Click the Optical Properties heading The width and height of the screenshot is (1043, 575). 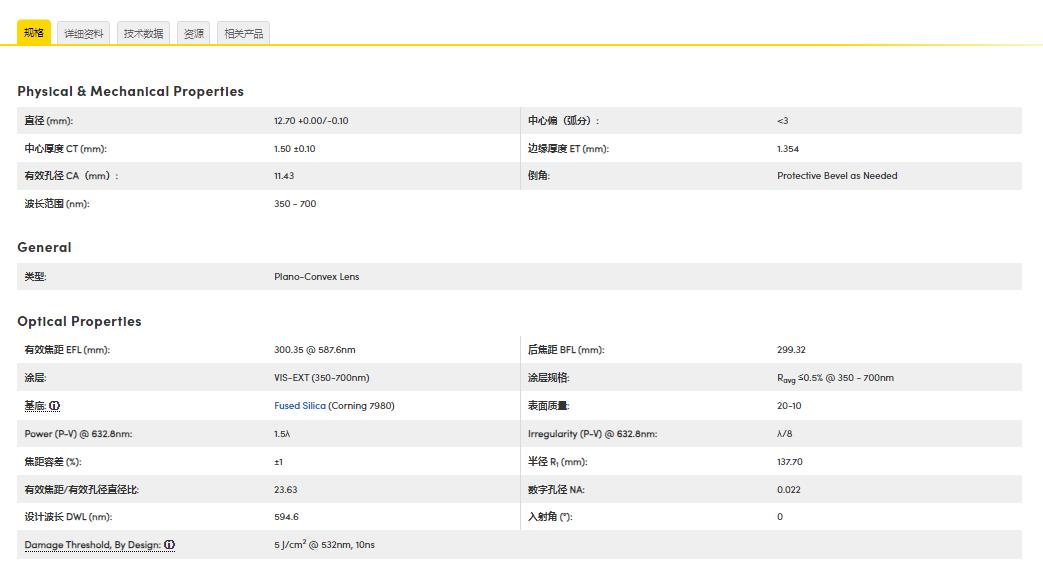pos(79,321)
